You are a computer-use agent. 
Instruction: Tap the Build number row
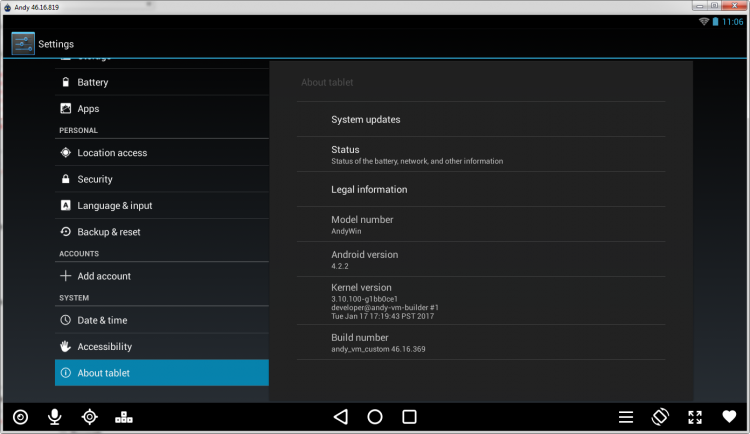[x=481, y=343]
